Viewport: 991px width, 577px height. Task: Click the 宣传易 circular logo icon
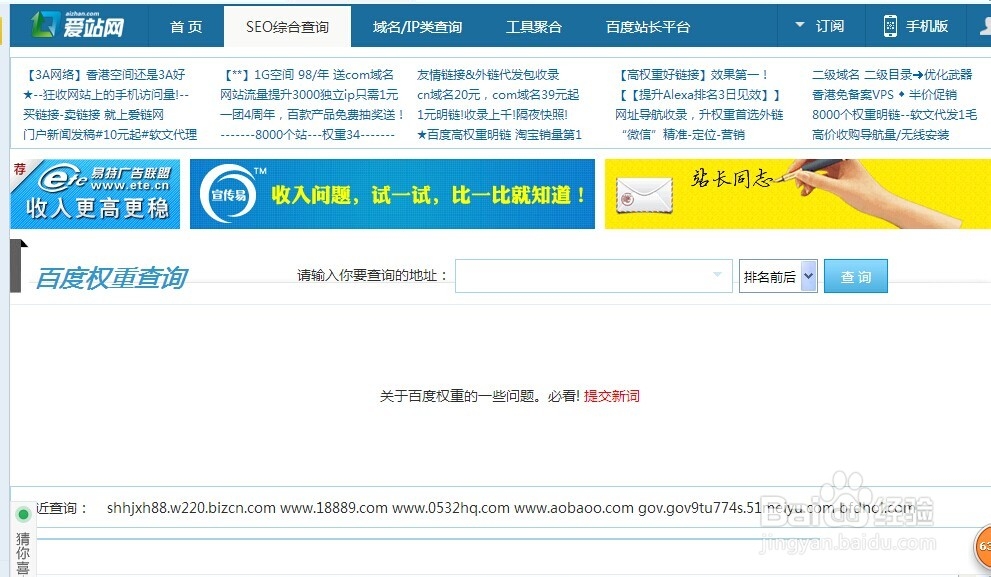point(228,194)
